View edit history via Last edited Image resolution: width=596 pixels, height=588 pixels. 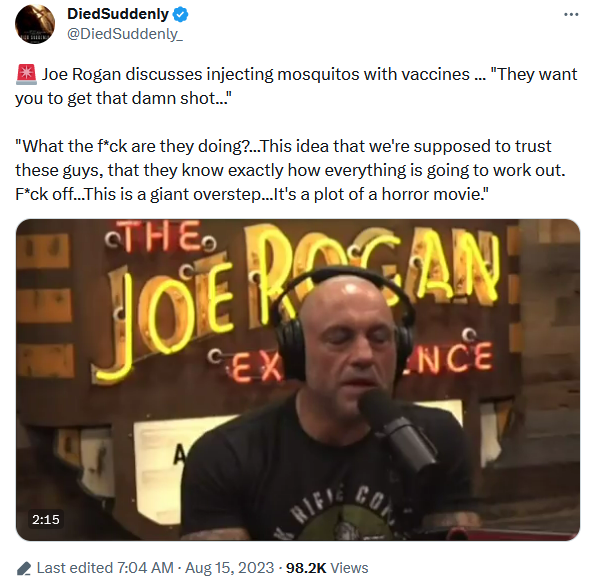(x=74, y=568)
